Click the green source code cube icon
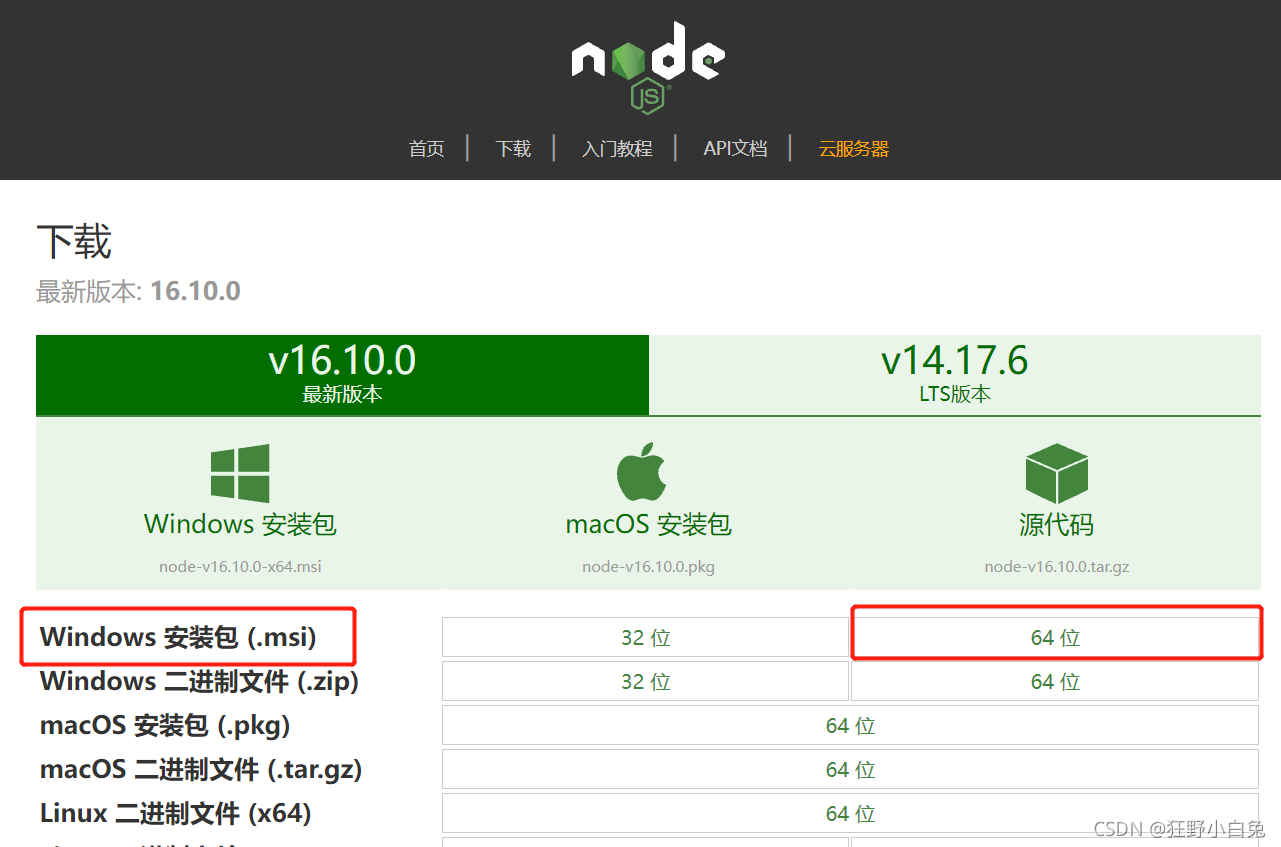This screenshot has width=1281, height=847. coord(1056,473)
